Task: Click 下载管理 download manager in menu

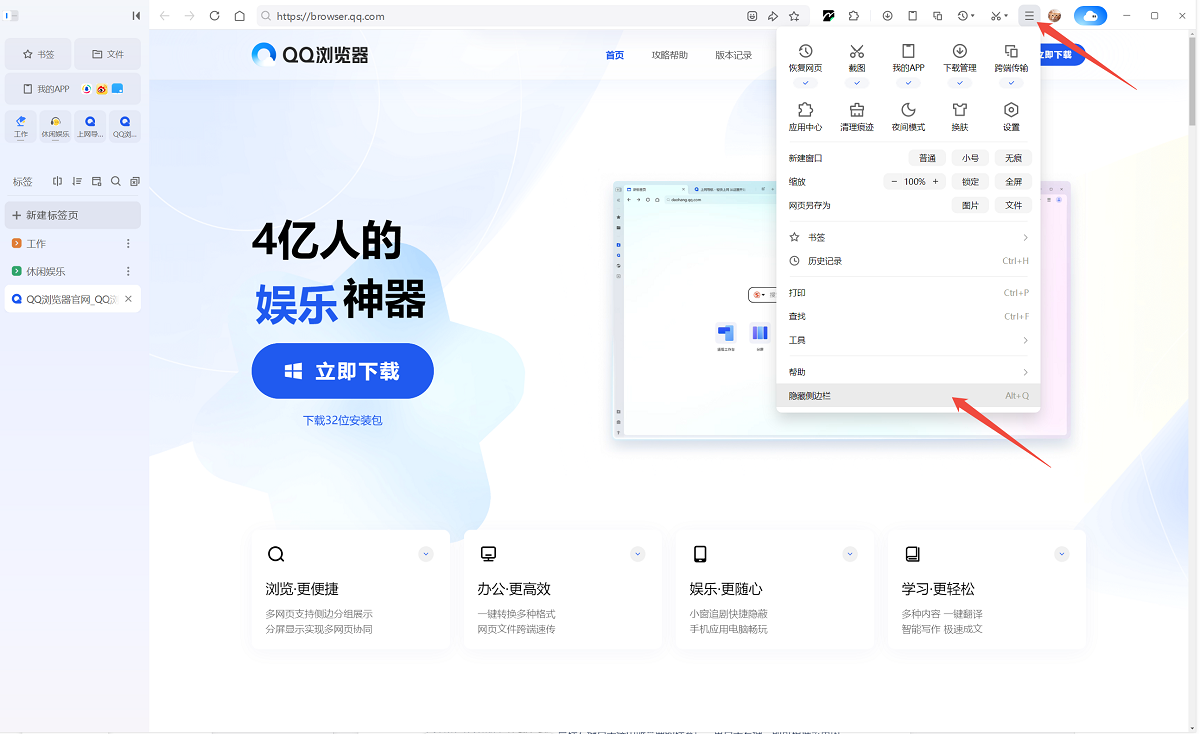Action: tap(959, 58)
